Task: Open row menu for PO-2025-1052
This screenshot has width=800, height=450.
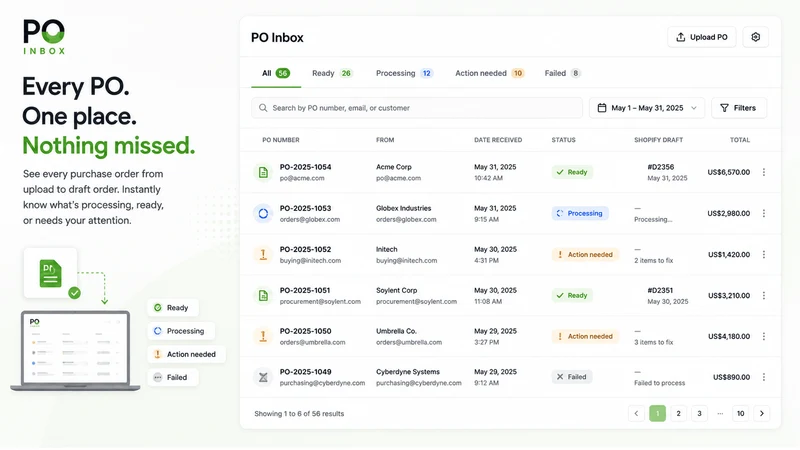Action: click(764, 255)
